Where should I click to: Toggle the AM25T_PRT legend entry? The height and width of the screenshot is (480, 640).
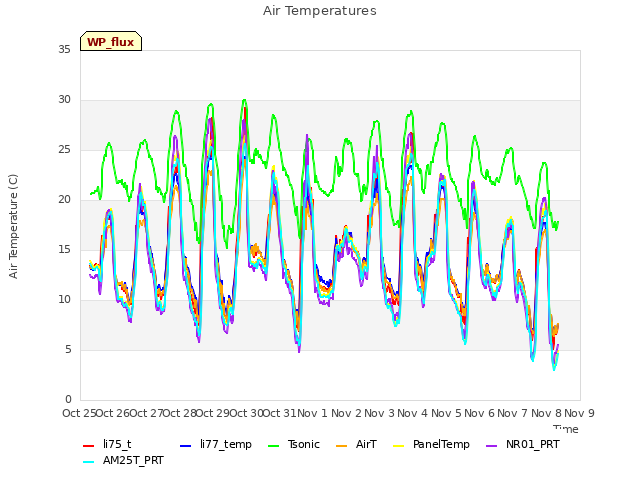click(123, 460)
